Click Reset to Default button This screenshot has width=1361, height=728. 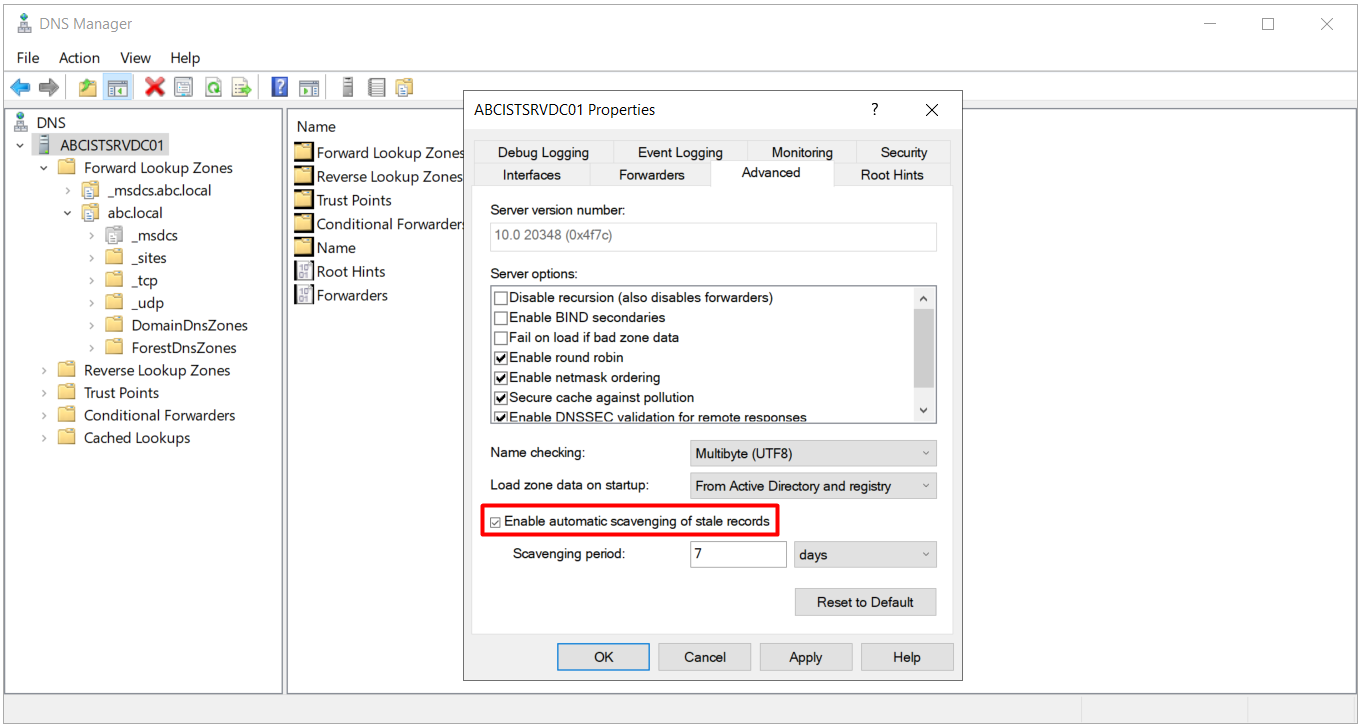click(865, 602)
